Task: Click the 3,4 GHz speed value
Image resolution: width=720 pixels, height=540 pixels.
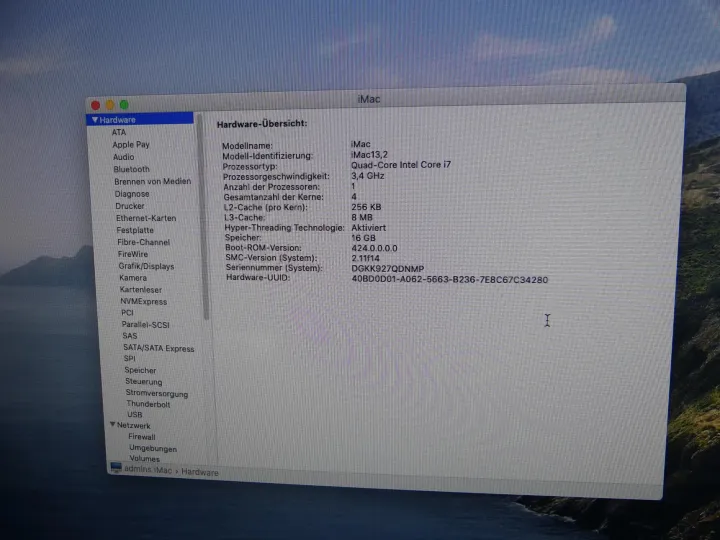Action: [x=368, y=176]
